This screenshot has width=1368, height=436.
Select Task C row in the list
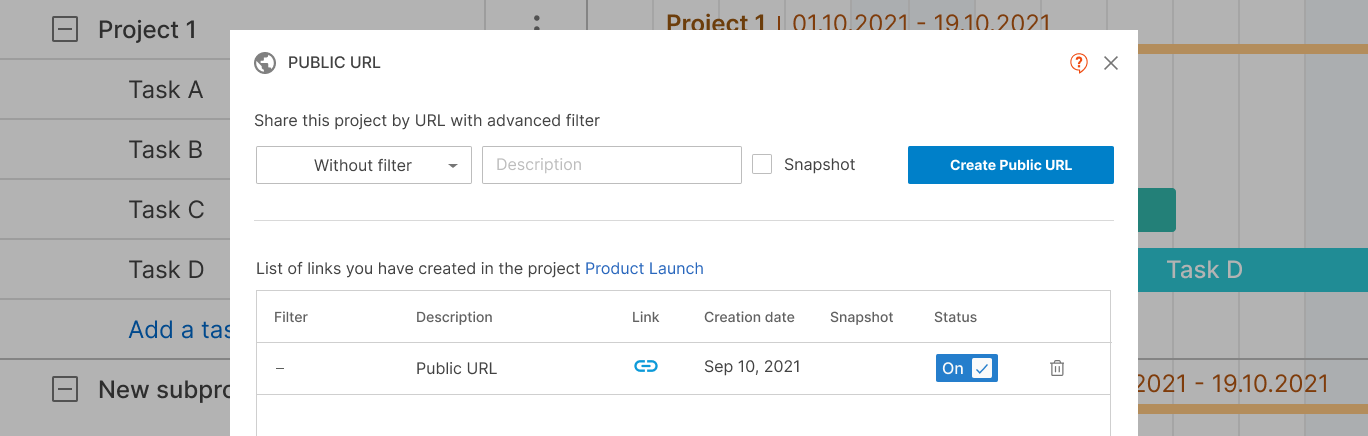166,210
